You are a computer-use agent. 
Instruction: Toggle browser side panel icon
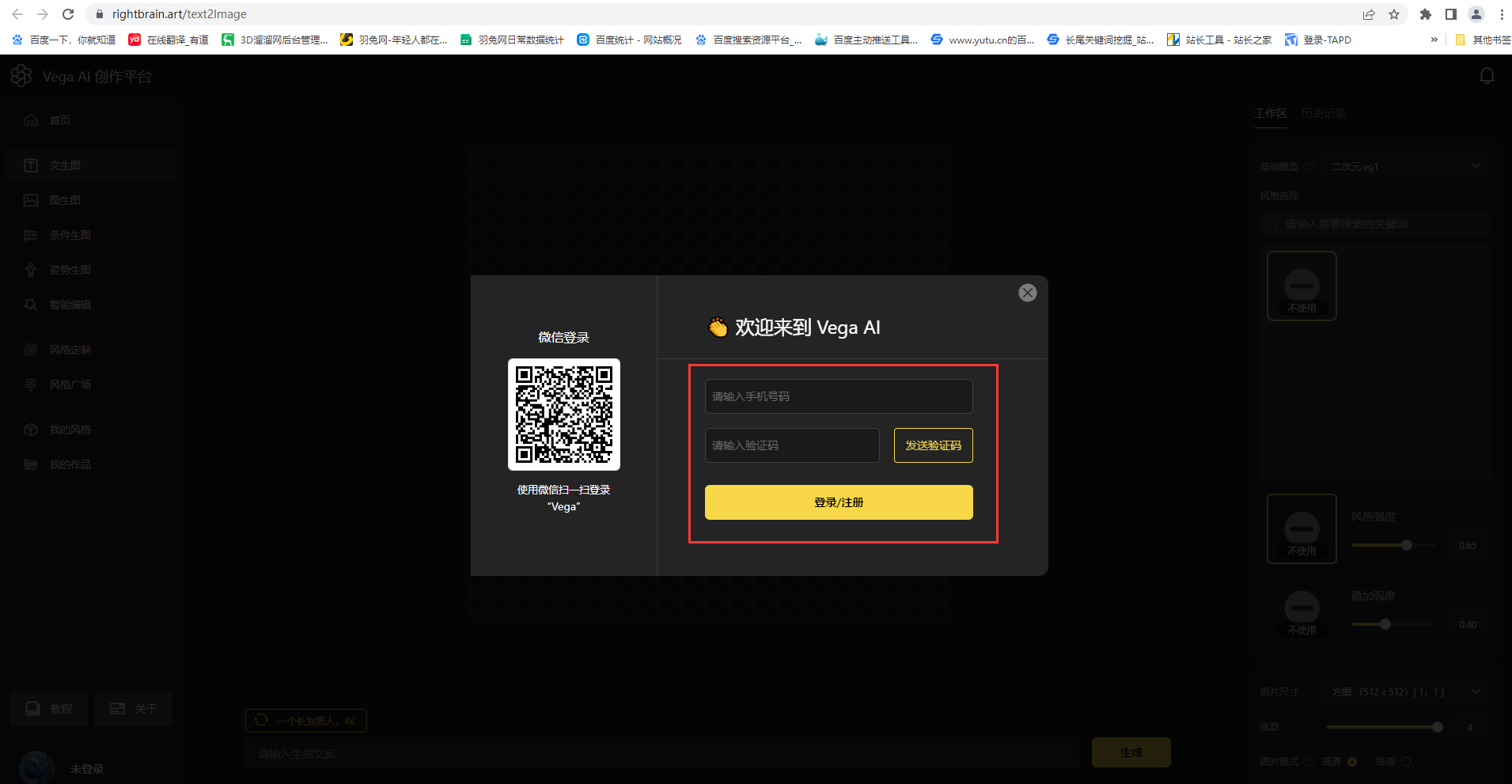(x=1451, y=14)
